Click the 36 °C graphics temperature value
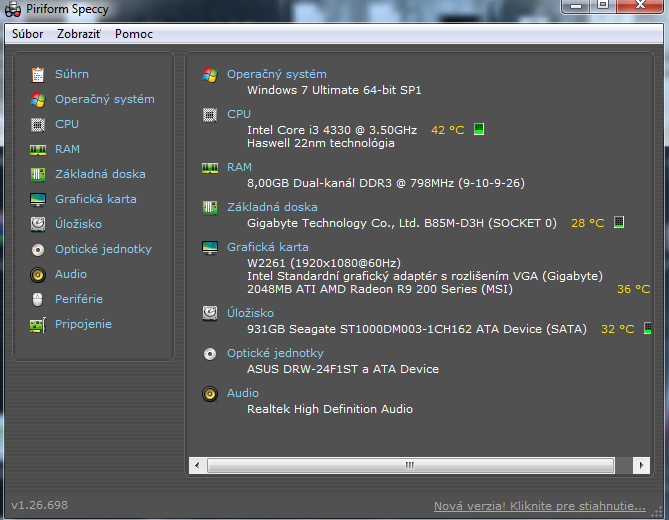Screen dimensions: 669x520 pyautogui.click(x=634, y=289)
